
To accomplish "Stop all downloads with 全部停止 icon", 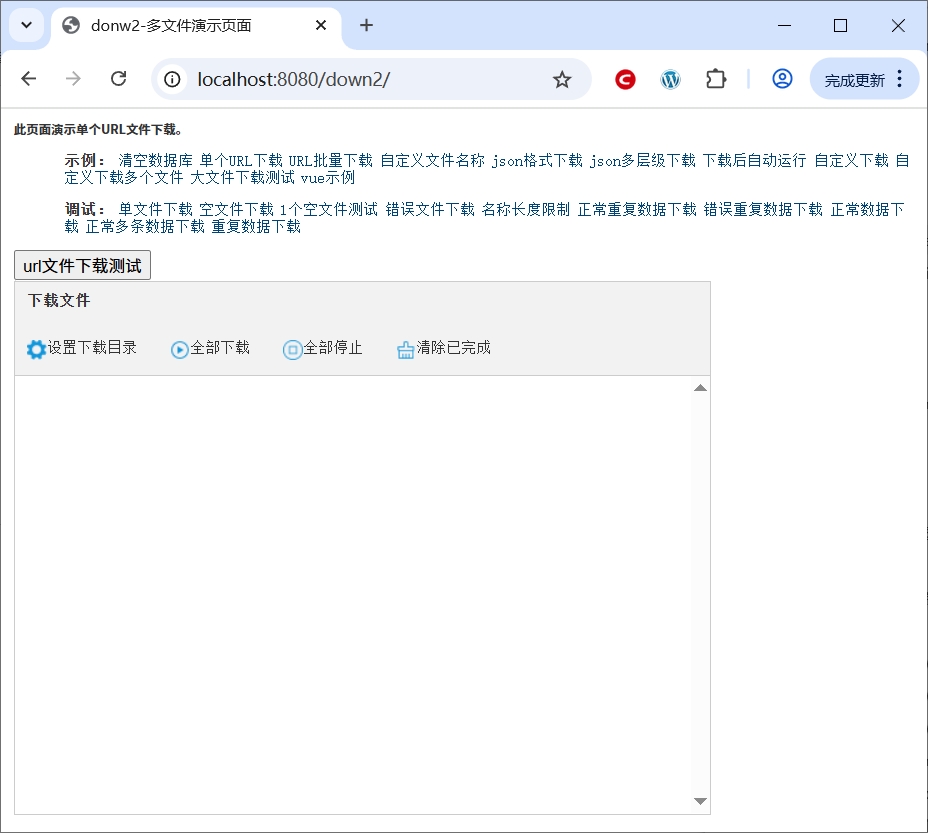I will [292, 349].
